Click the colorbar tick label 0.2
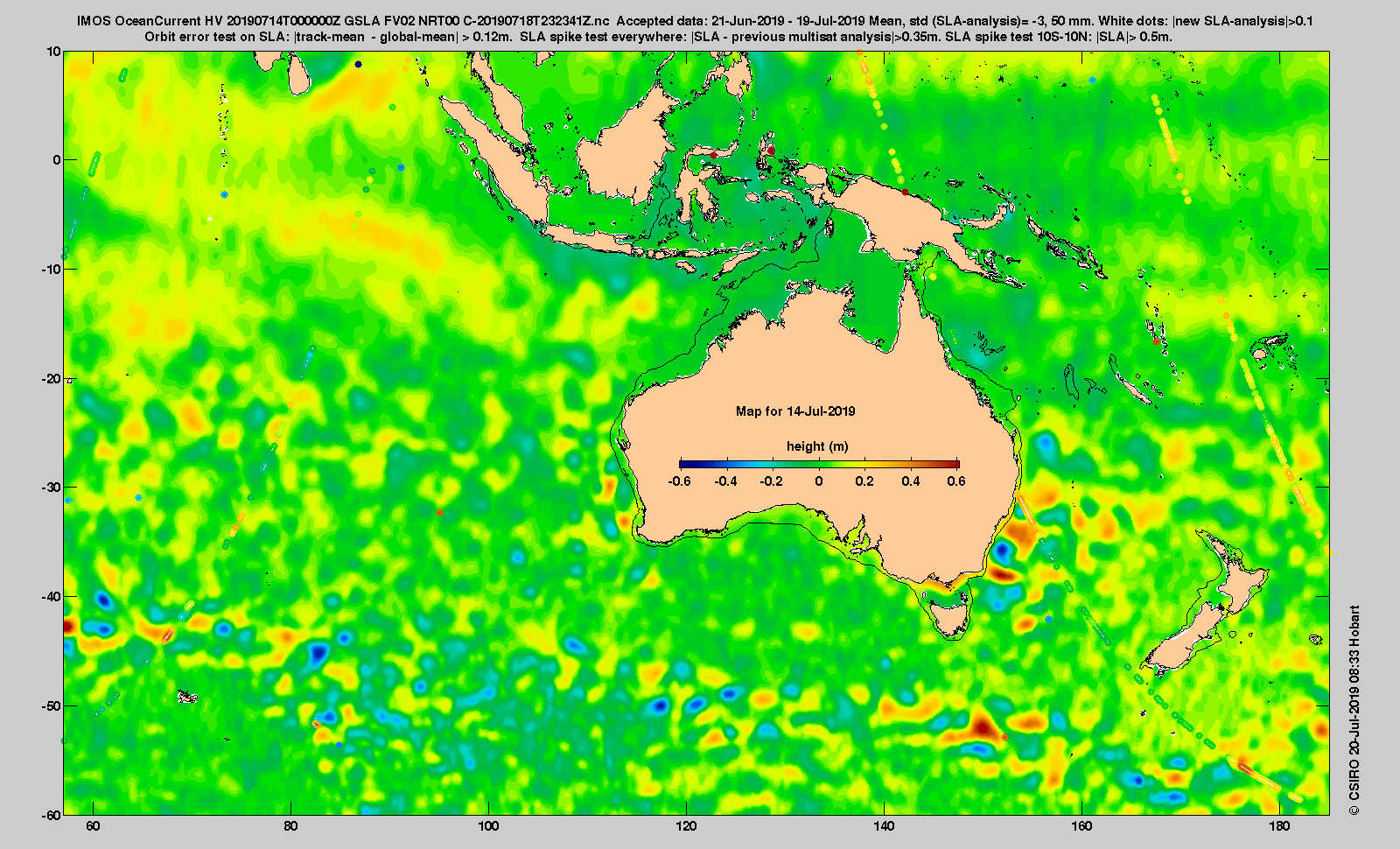 tap(864, 481)
